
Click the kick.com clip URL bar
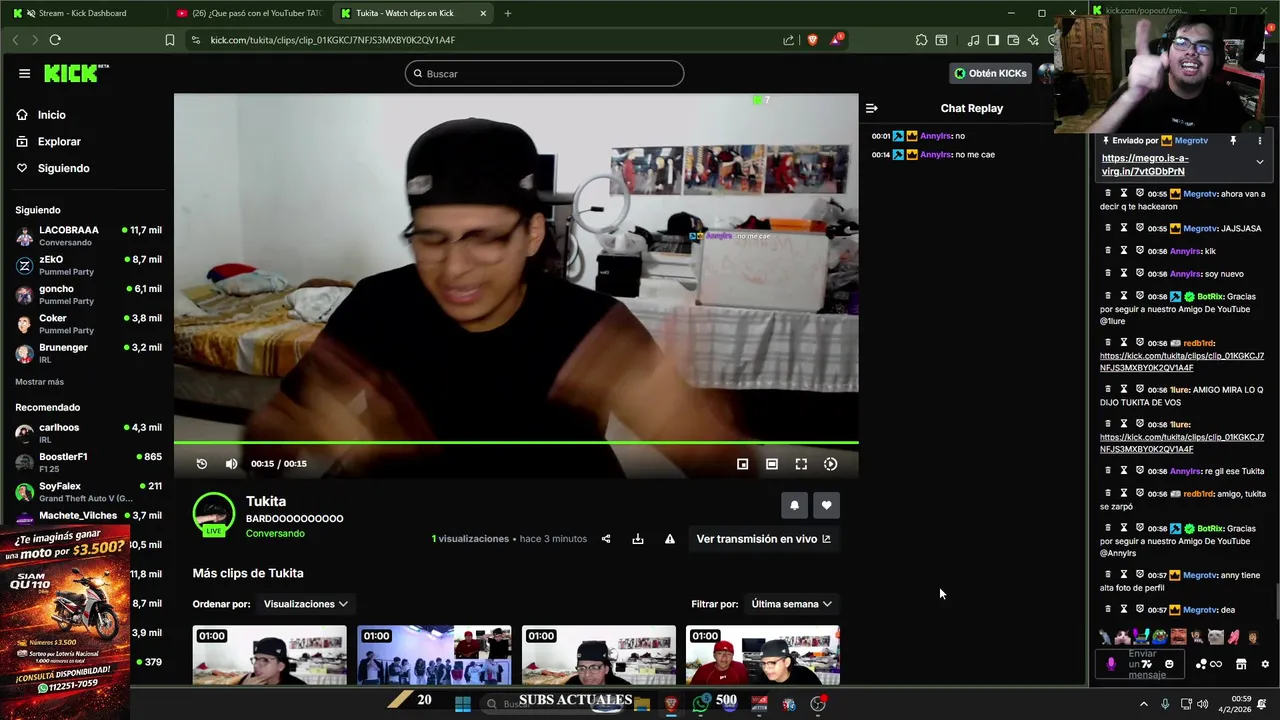pyautogui.click(x=333, y=40)
